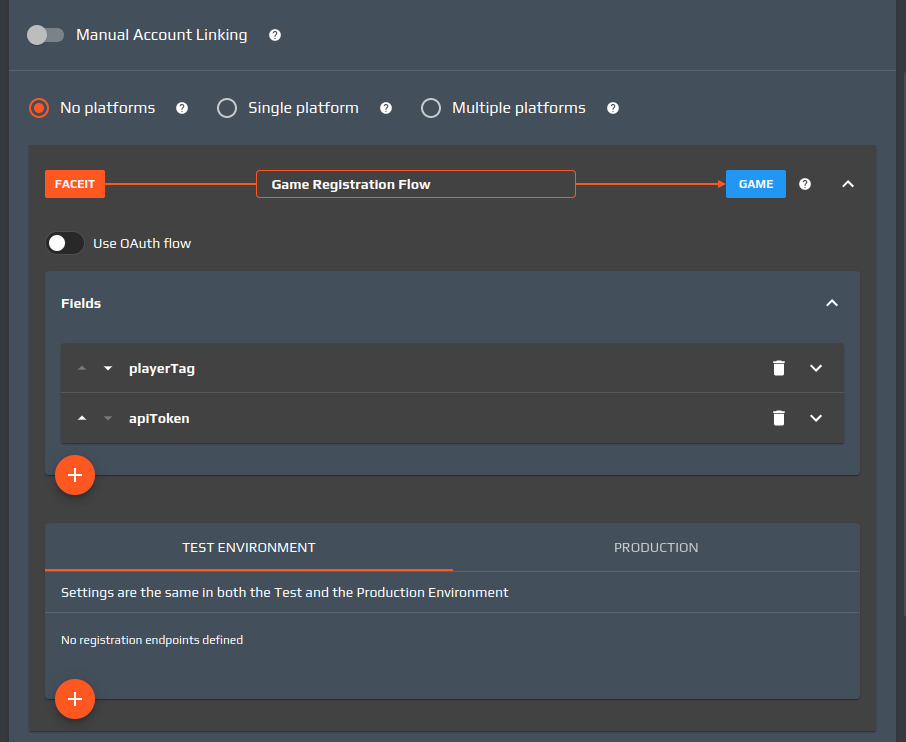Open the Test Environment tab
Screen dimensions: 906x742
pos(249,547)
